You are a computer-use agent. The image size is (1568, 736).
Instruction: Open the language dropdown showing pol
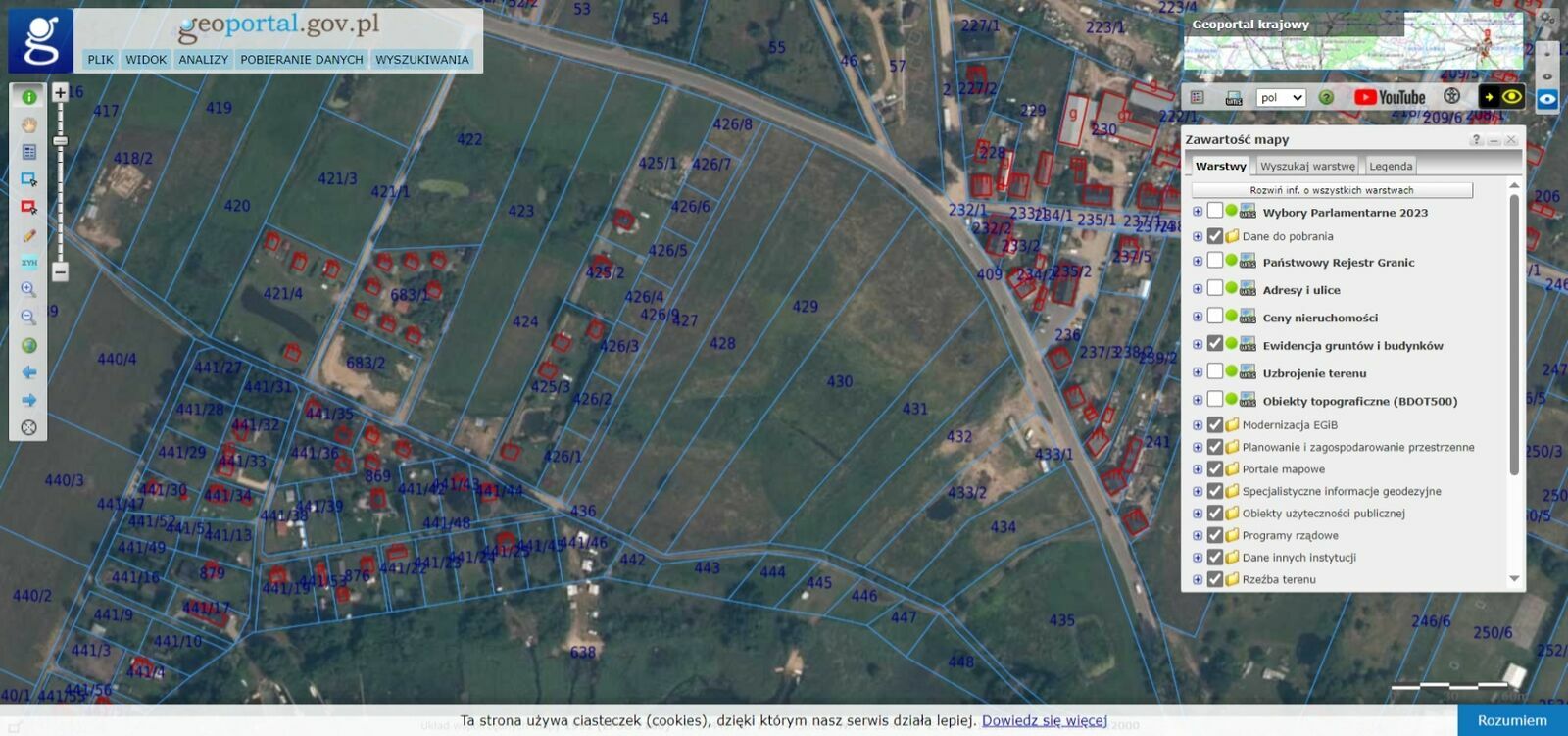pyautogui.click(x=1281, y=97)
